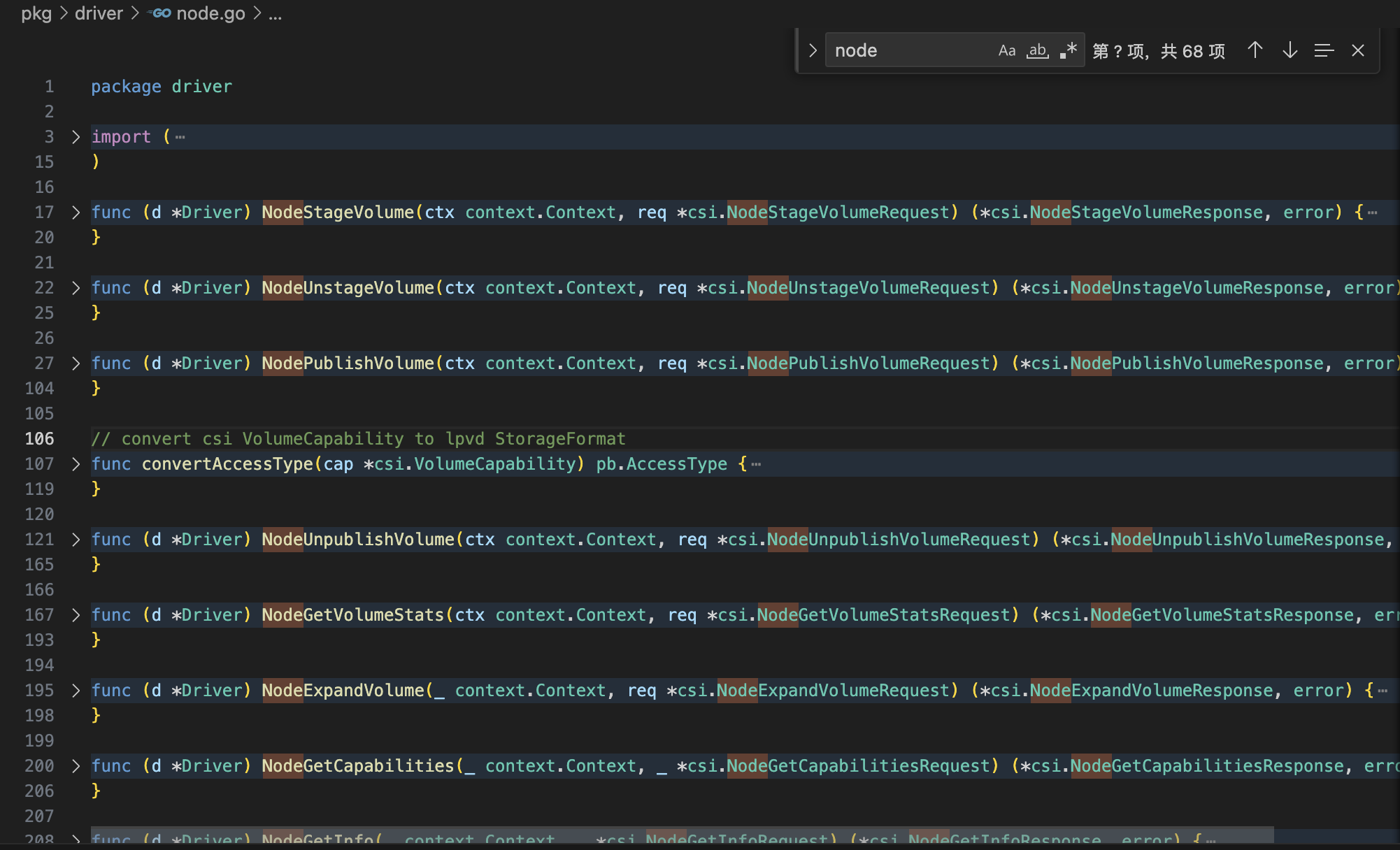Click the match count text '共 68 项'
This screenshot has width=1400, height=850.
[x=1193, y=51]
